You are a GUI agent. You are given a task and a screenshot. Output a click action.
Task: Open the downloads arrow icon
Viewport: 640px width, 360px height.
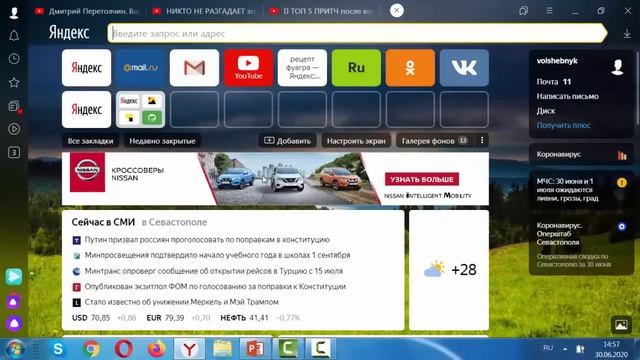[x=627, y=33]
